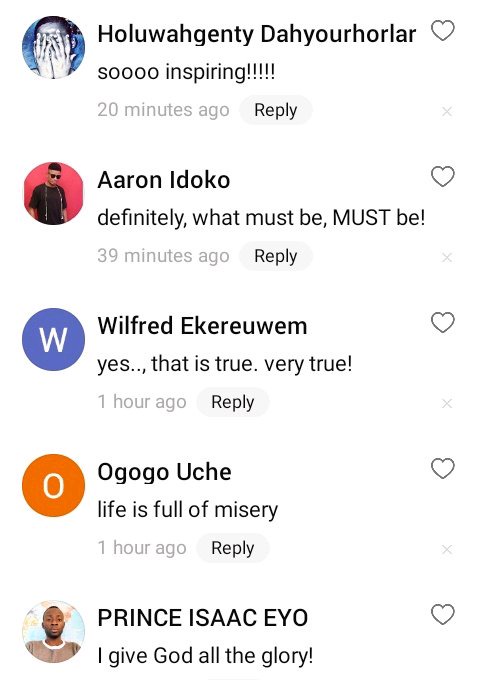Image resolution: width=480 pixels, height=680 pixels.
Task: Open the blue W avatar of Wilfred
Action: click(53, 339)
